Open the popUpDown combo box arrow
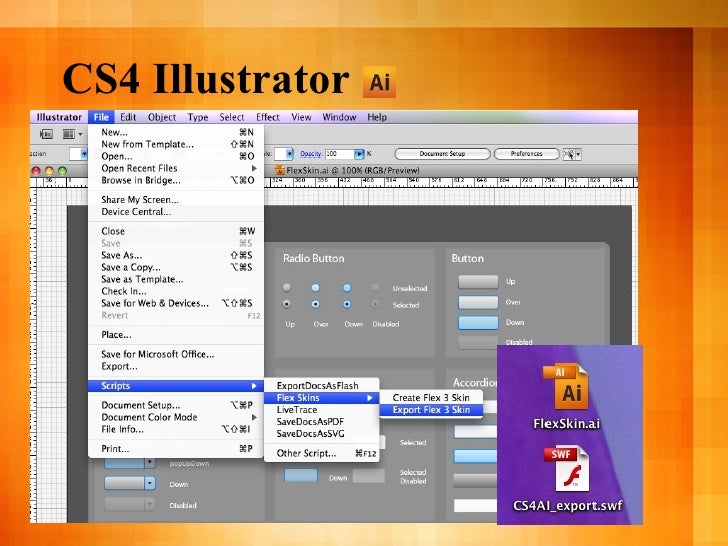Viewport: 728px width, 546px height. (150, 463)
